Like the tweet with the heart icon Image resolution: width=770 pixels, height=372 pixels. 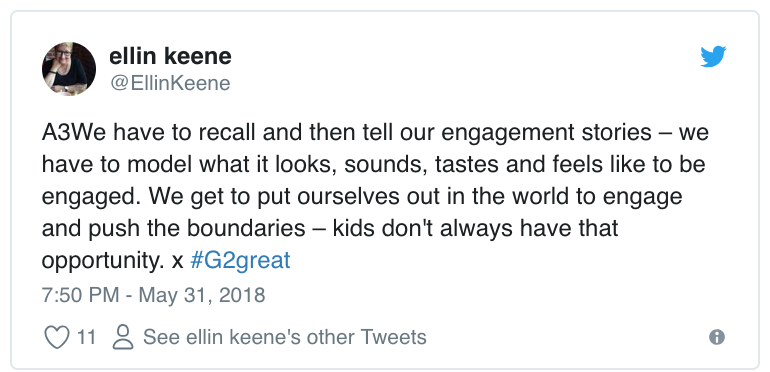point(57,337)
